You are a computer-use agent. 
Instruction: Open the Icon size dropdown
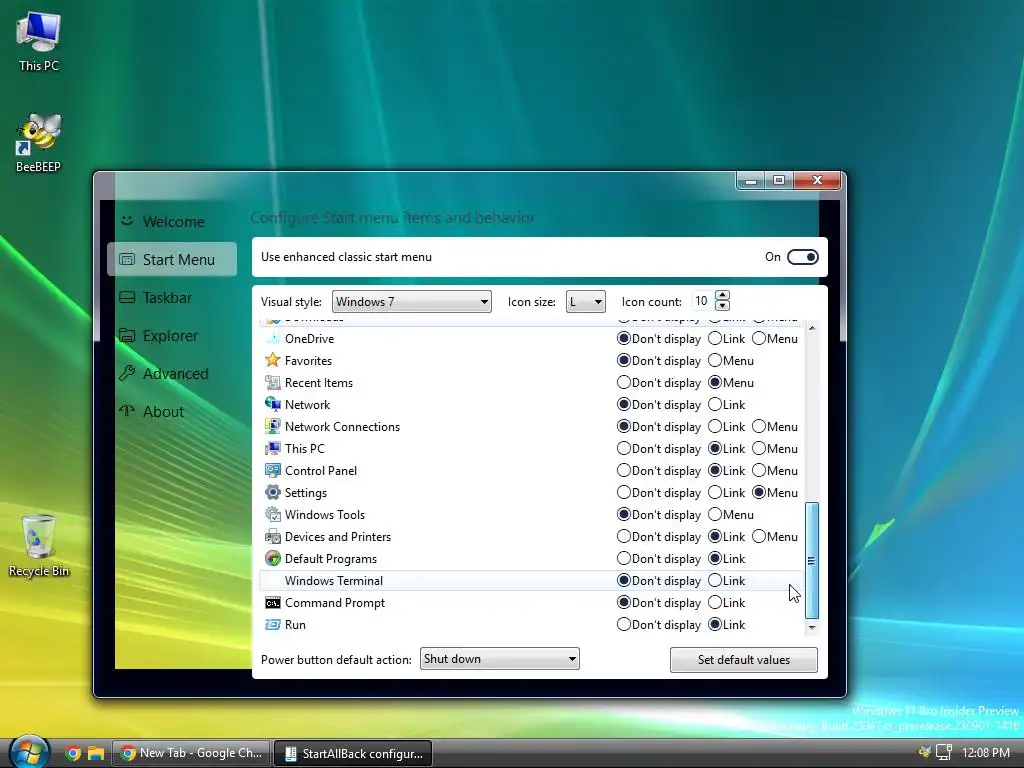pos(585,302)
